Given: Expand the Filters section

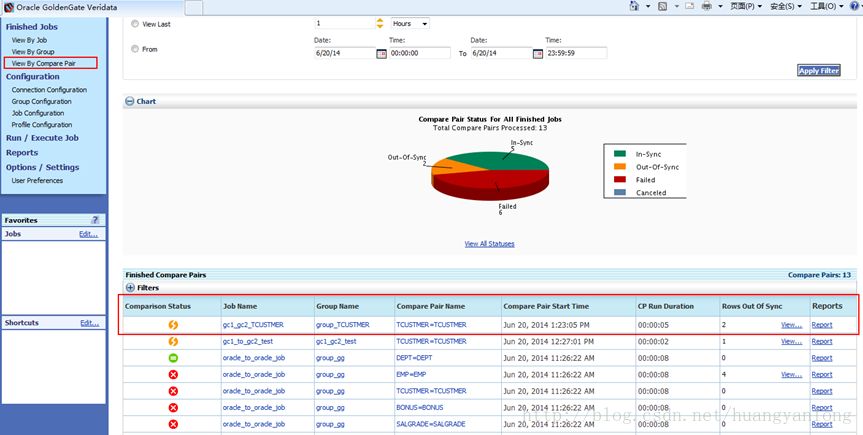Looking at the screenshot, I should pos(130,287).
